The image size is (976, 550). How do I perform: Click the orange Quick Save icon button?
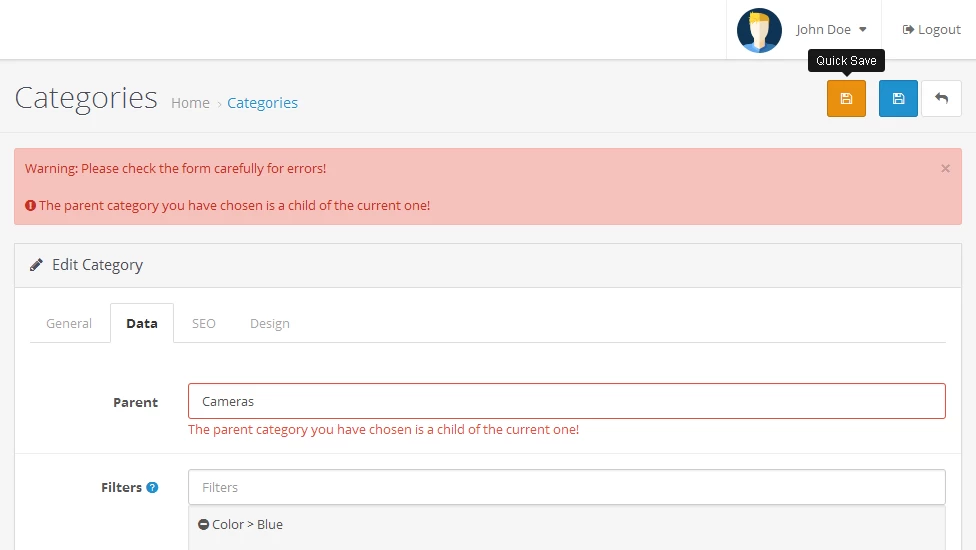[x=846, y=98]
